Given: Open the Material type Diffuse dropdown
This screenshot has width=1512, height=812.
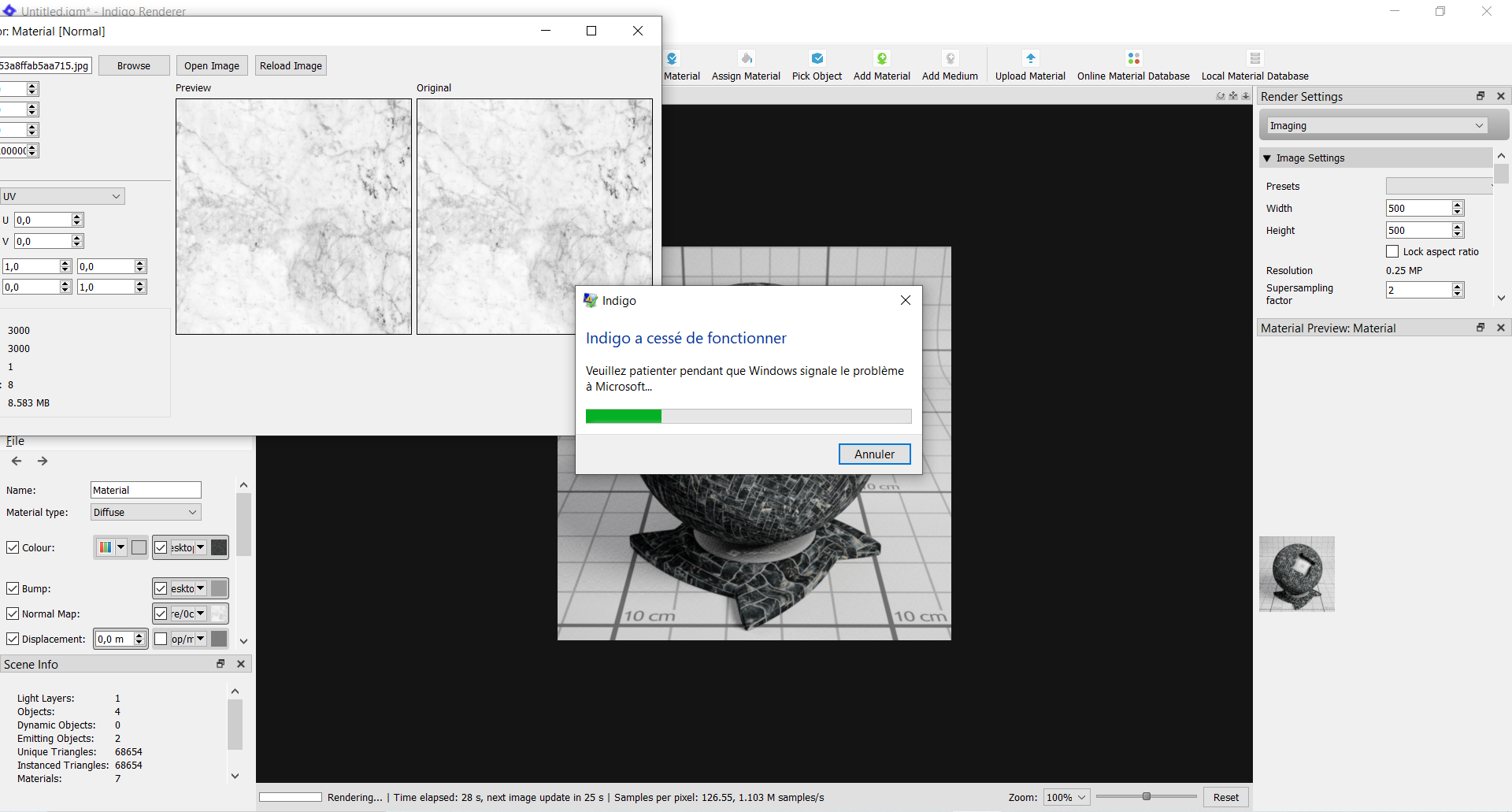Looking at the screenshot, I should 146,513.
